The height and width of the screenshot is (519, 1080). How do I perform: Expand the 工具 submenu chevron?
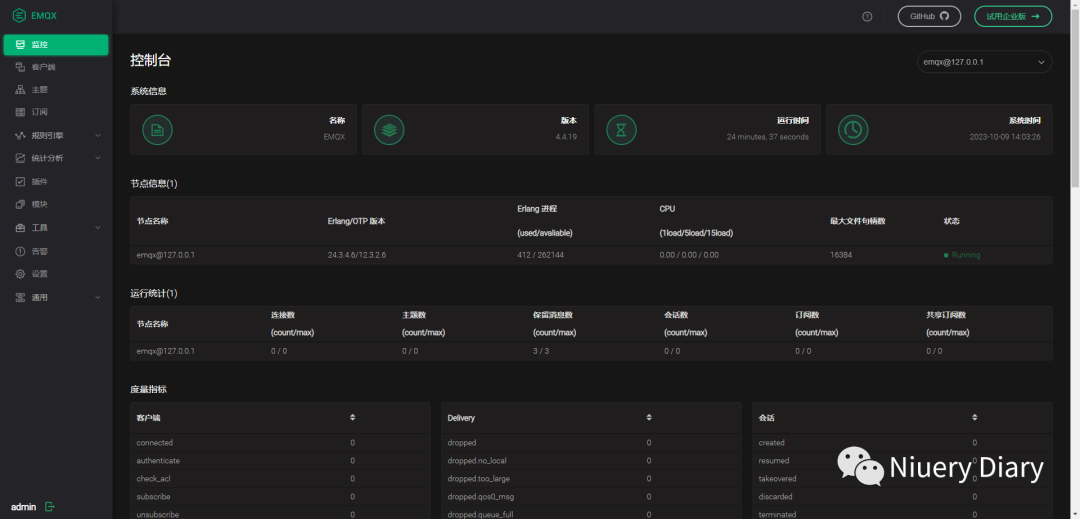click(x=98, y=228)
